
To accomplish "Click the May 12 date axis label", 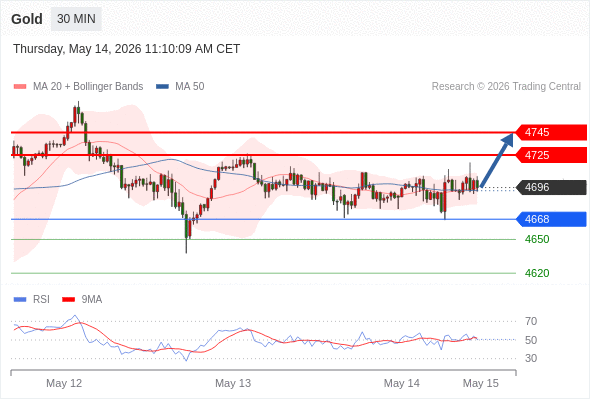I will click(64, 383).
